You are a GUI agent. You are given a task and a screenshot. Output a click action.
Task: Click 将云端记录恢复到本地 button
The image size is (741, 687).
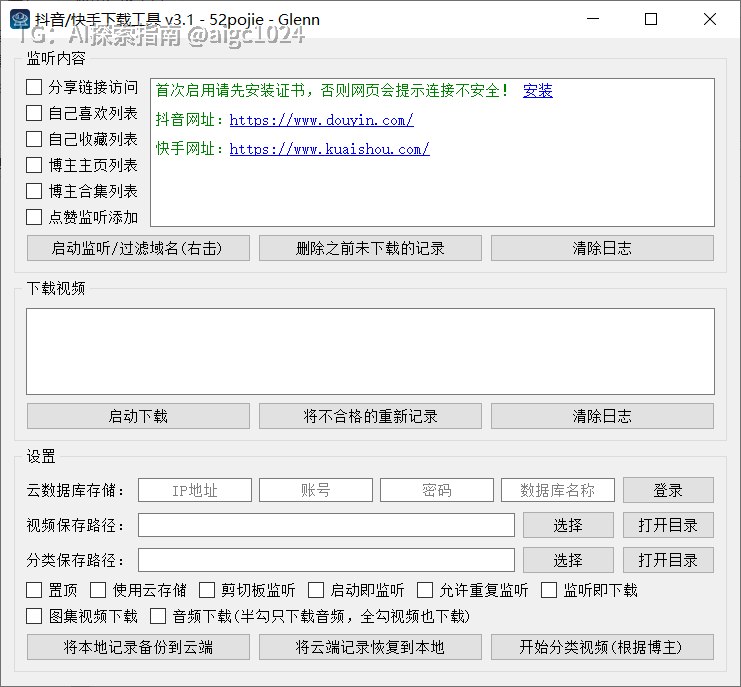click(370, 647)
